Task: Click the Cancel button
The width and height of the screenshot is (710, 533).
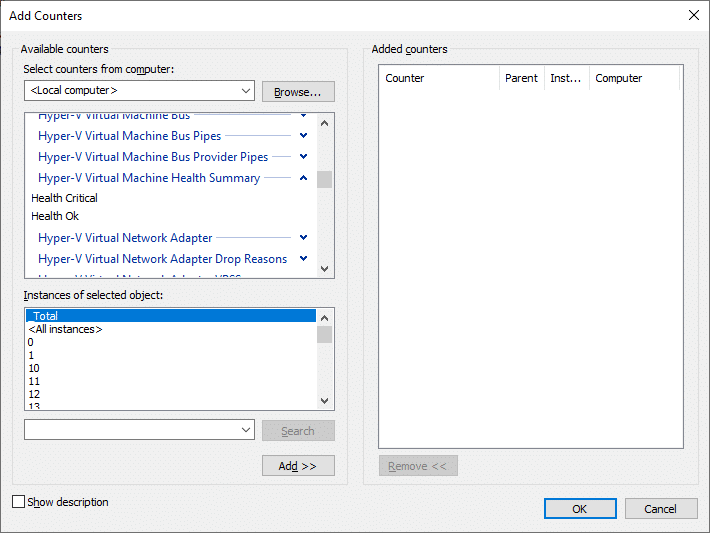Action: click(661, 509)
